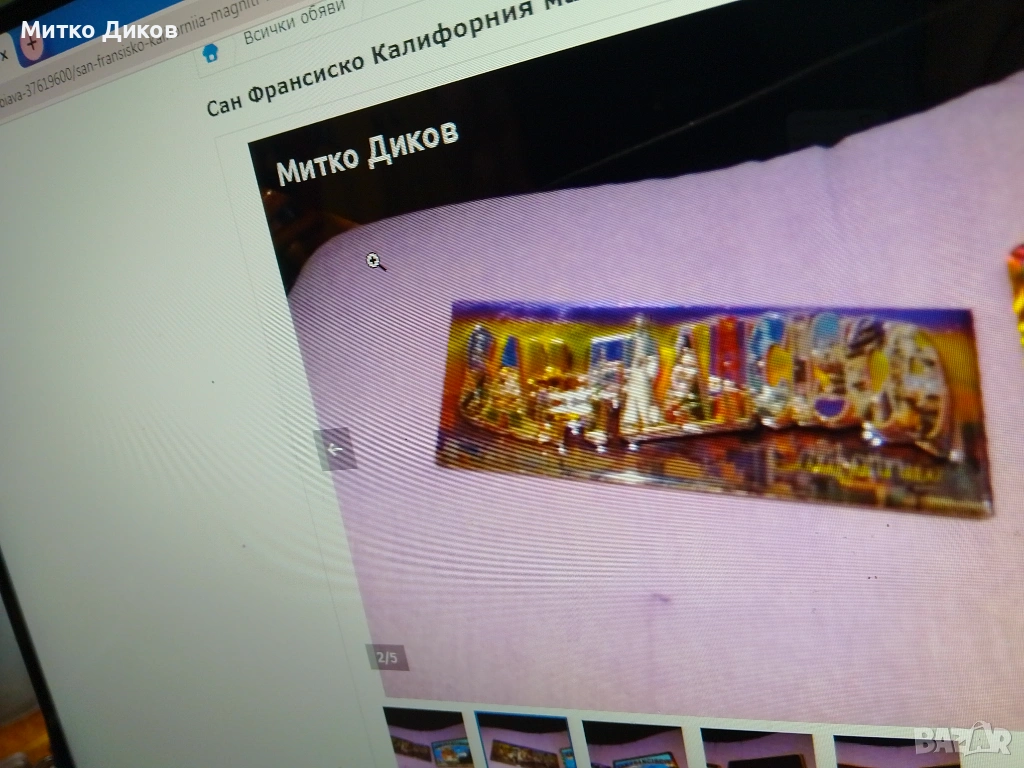This screenshot has width=1024, height=768.
Task: Zoom into the San Francisco magnet photo
Action: [712, 408]
